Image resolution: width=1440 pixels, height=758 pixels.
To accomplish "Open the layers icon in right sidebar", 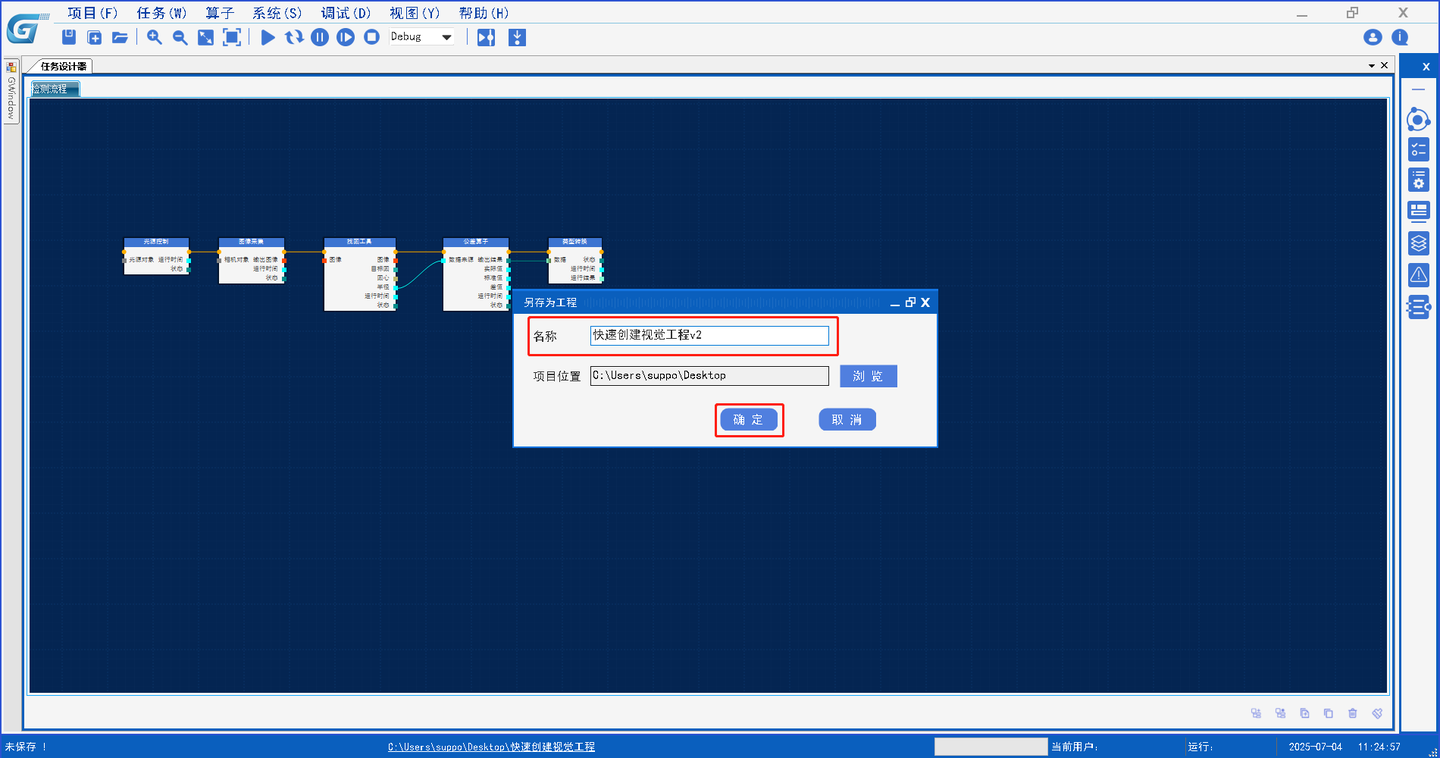I will pos(1418,243).
